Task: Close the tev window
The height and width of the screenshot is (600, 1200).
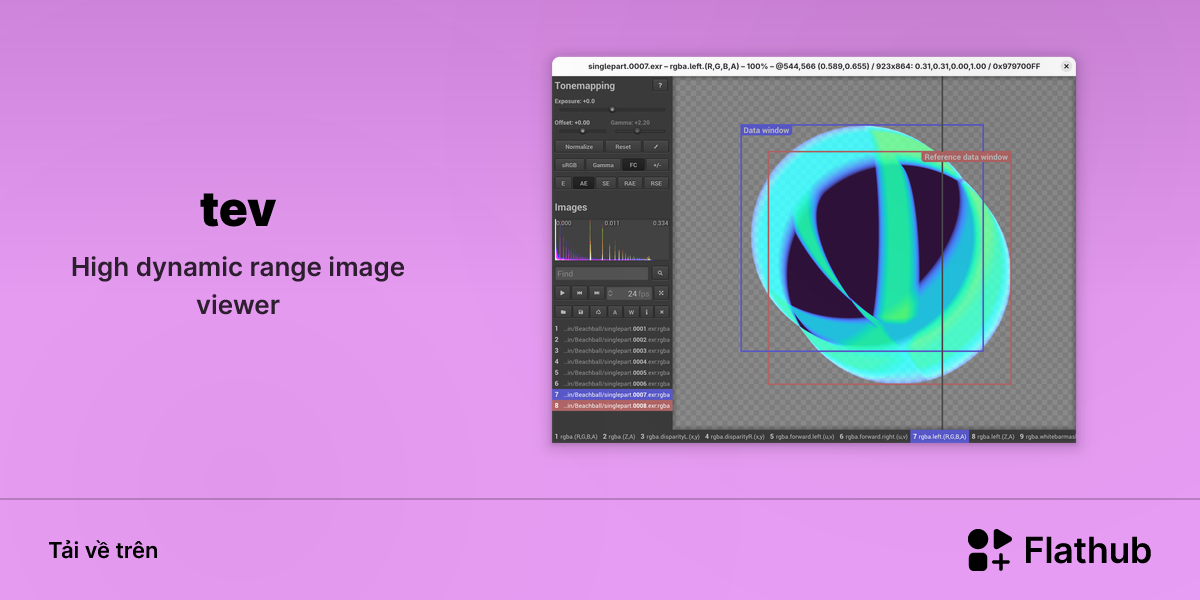Action: click(x=1066, y=66)
